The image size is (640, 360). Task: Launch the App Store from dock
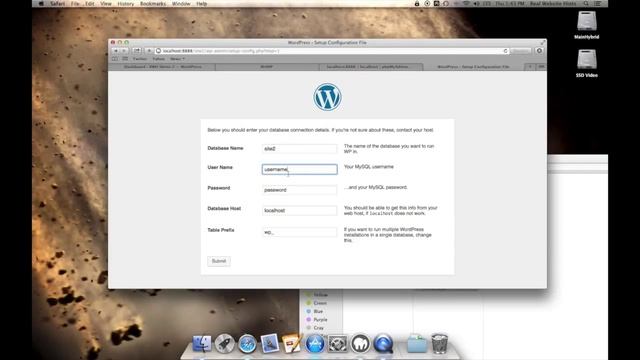point(315,343)
